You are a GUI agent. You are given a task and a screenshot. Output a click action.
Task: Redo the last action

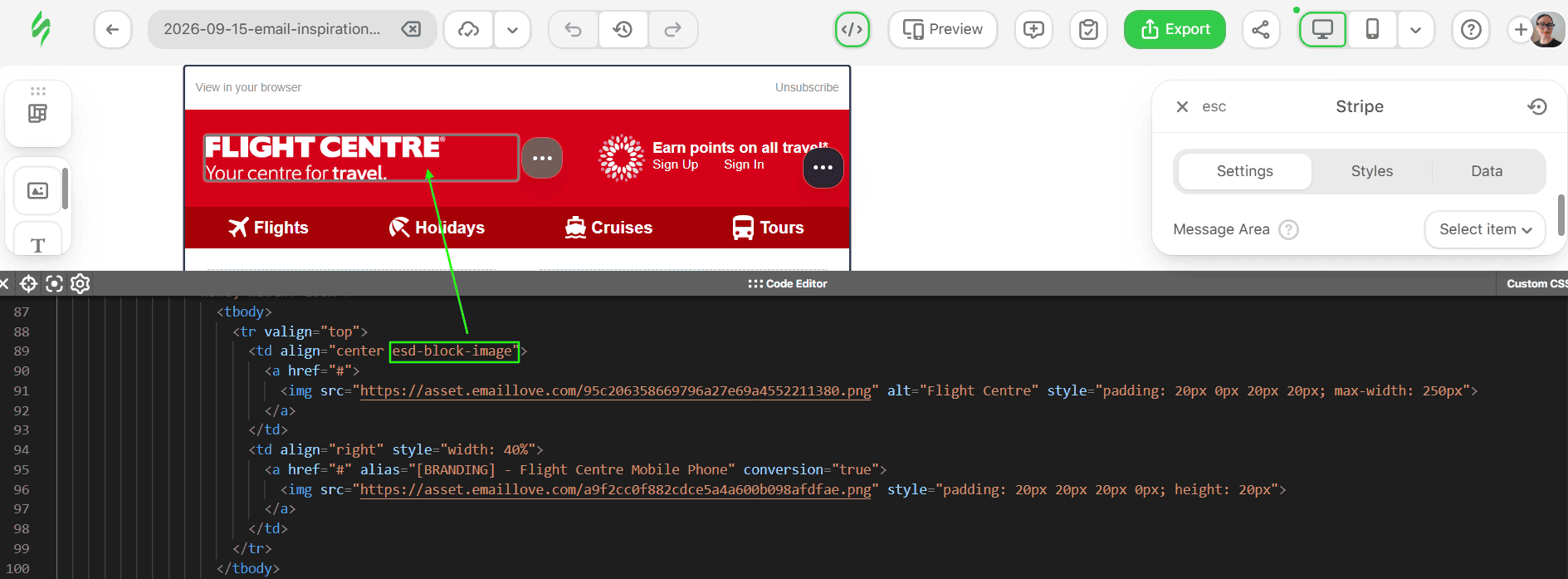click(x=673, y=30)
